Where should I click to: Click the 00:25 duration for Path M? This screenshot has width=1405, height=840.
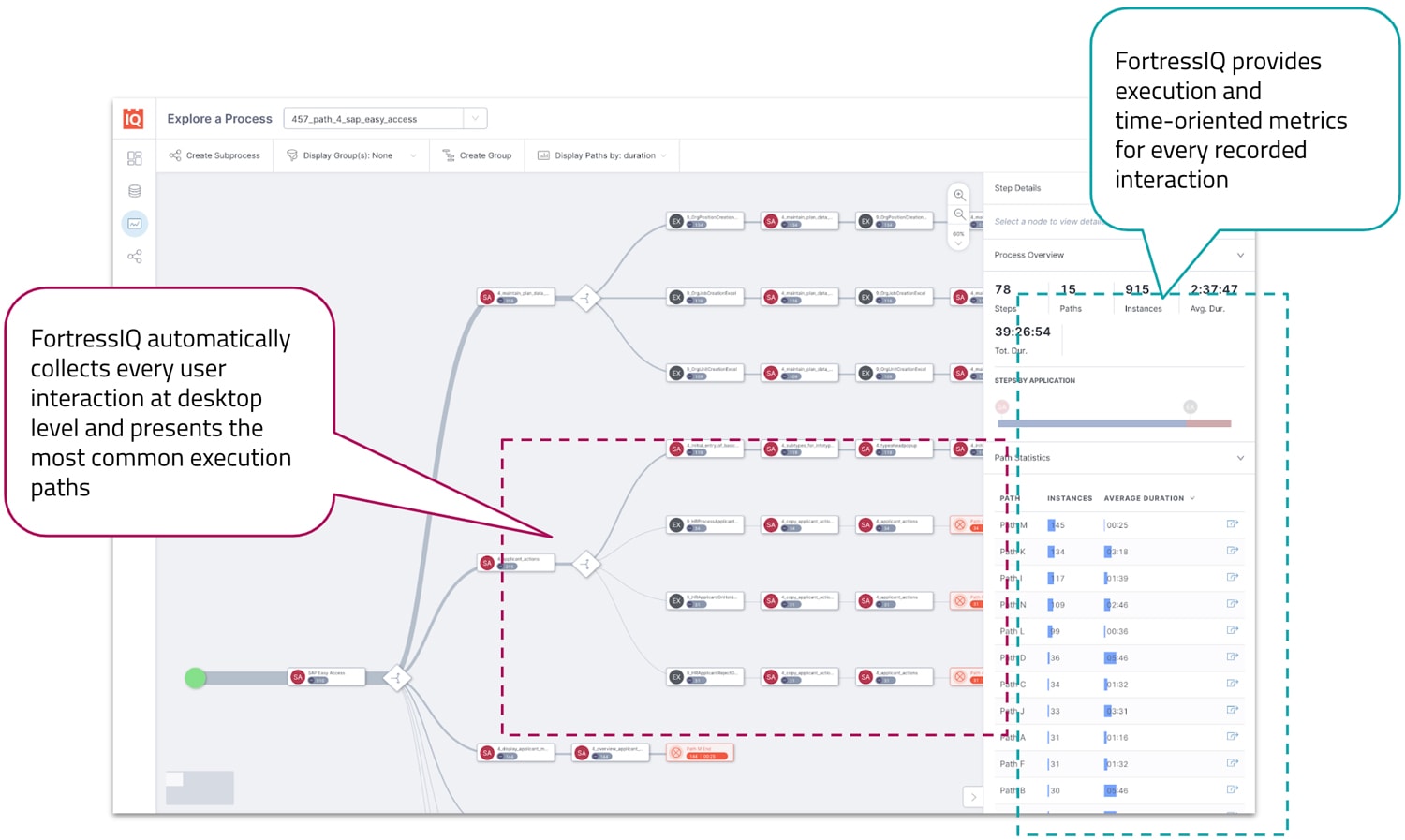pyautogui.click(x=1117, y=525)
